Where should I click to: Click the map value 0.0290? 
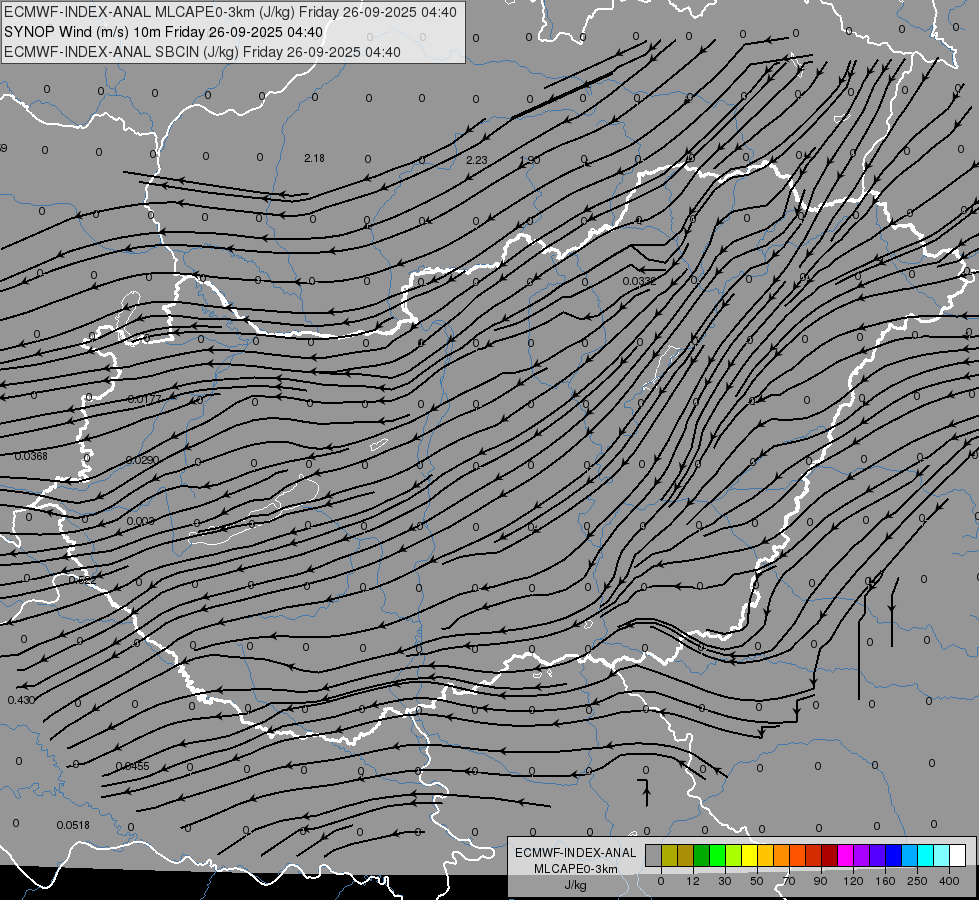click(142, 460)
